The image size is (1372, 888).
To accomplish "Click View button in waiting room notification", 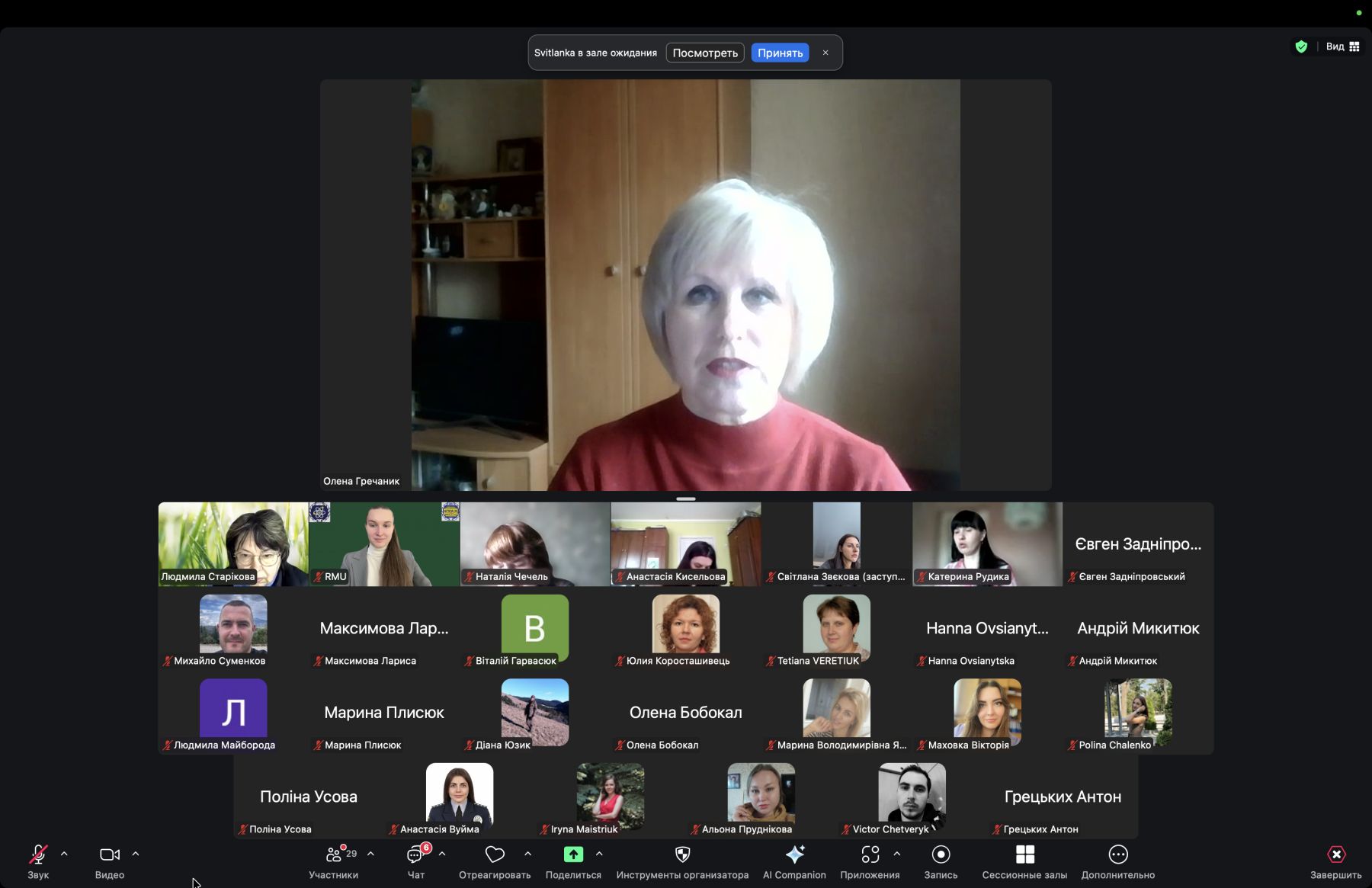I will coord(705,53).
